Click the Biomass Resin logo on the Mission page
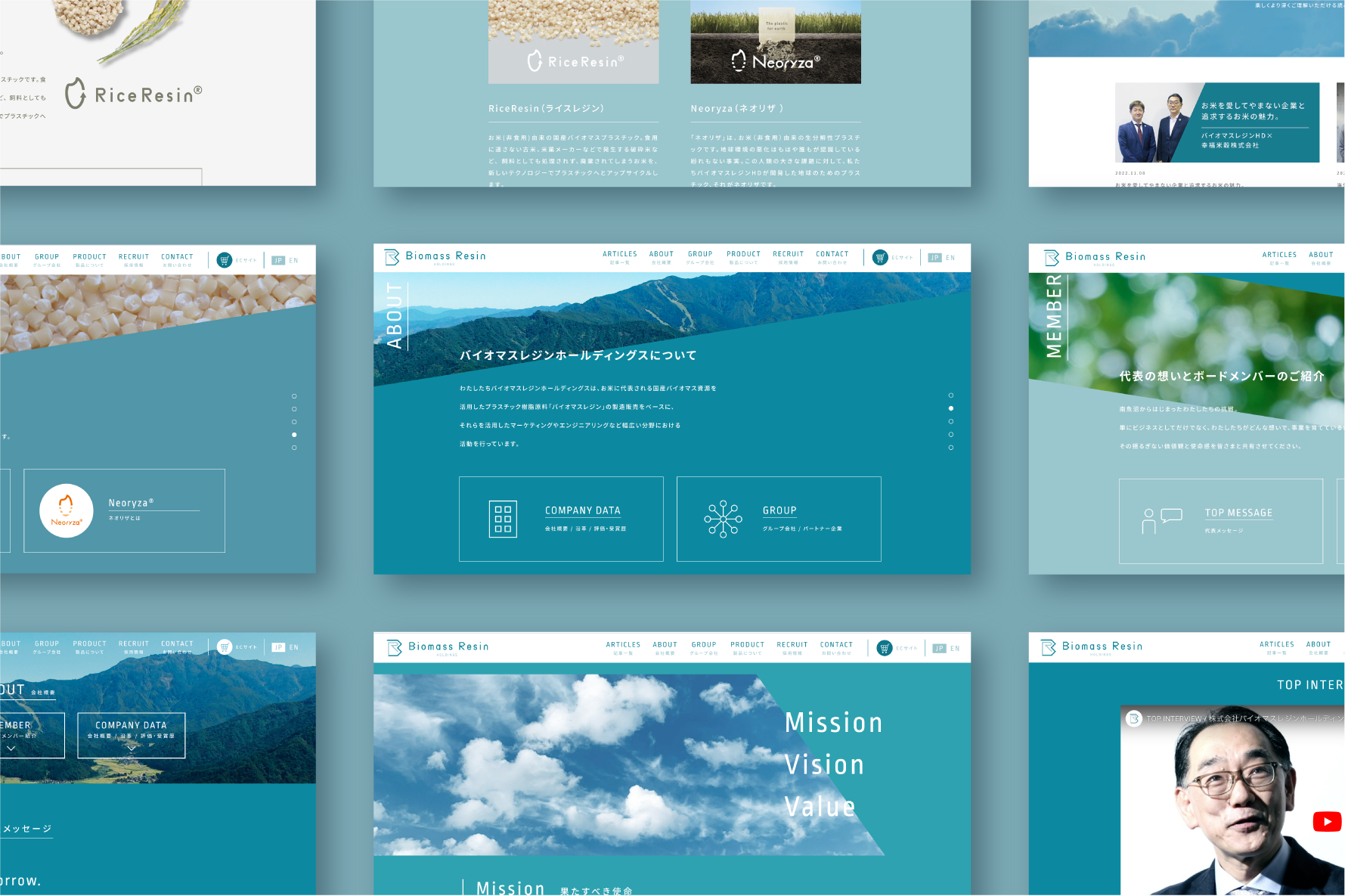The width and height of the screenshot is (1345, 896). [x=438, y=648]
